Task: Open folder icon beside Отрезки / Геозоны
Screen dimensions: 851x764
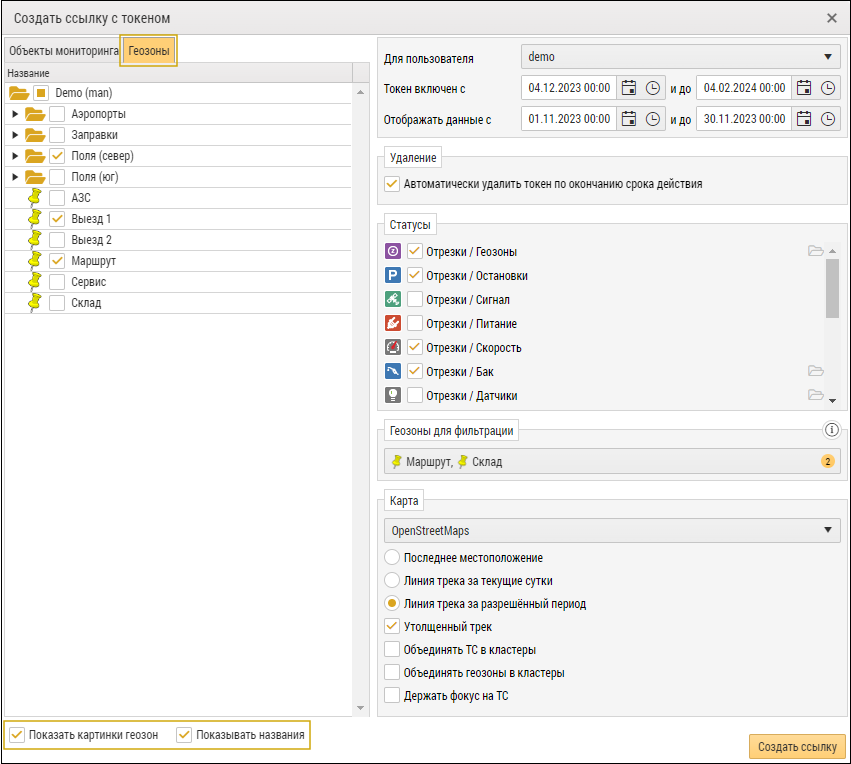Action: coord(815,251)
